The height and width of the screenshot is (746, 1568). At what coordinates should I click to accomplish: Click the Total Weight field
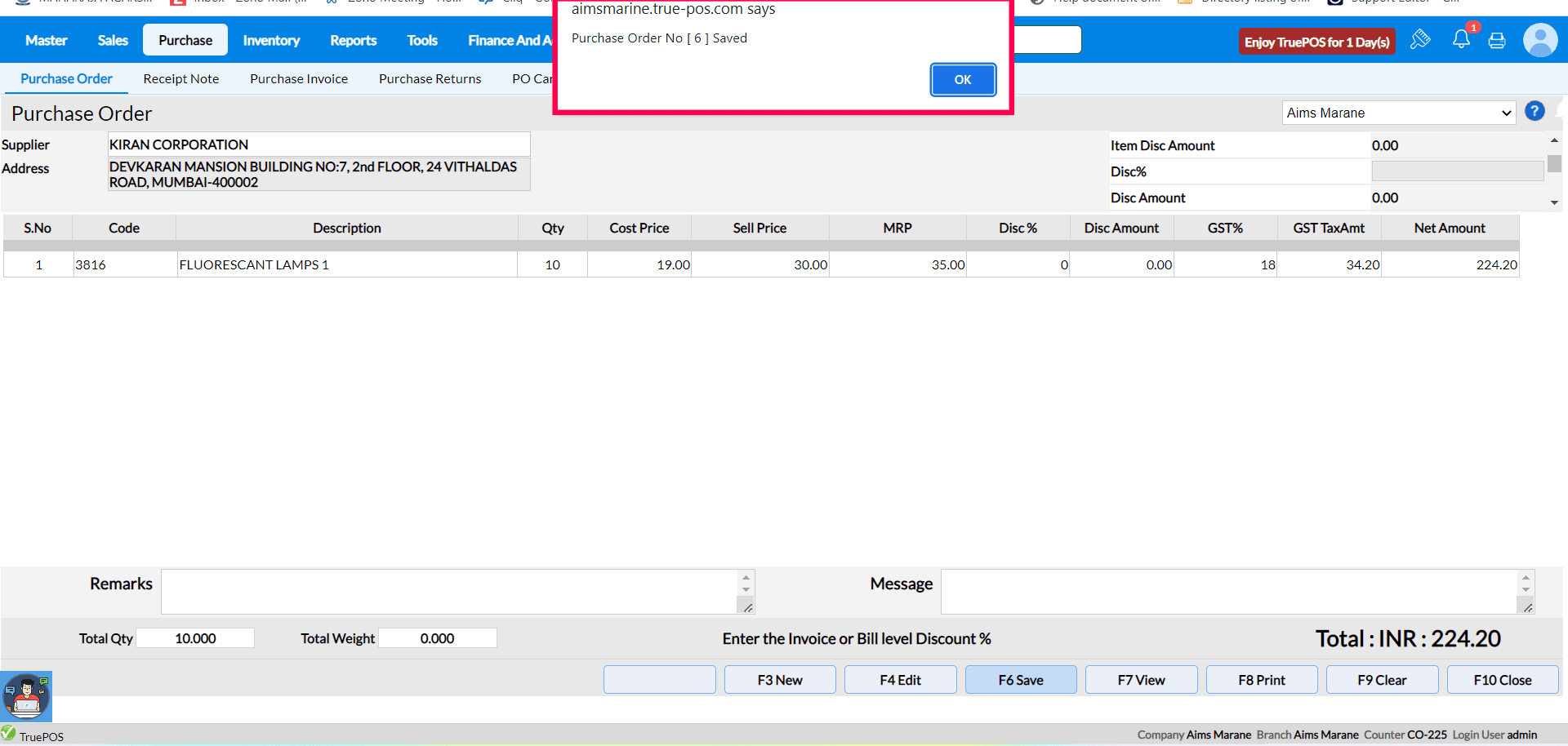point(438,638)
